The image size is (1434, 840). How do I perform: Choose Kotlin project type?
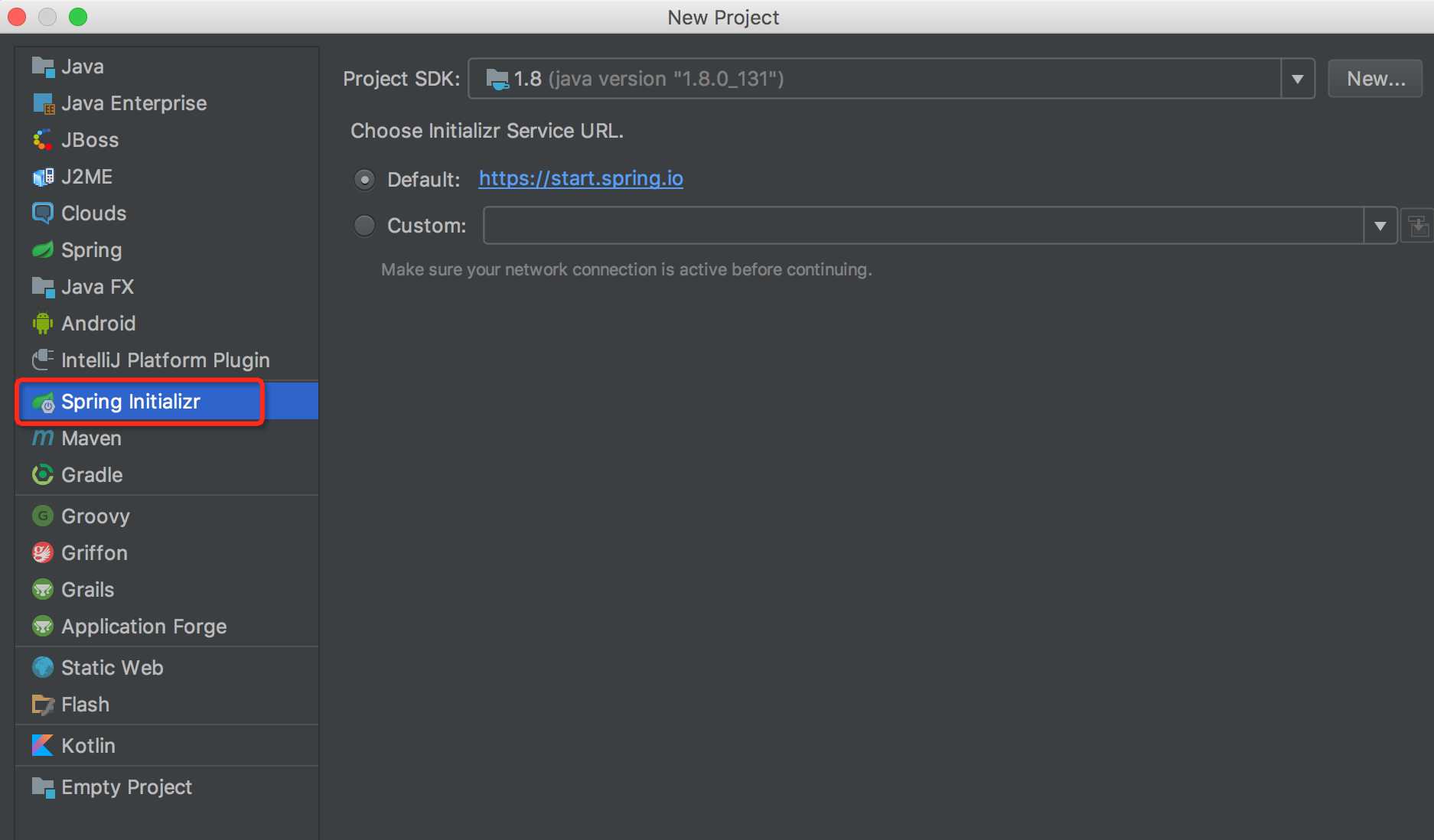pyautogui.click(x=167, y=746)
